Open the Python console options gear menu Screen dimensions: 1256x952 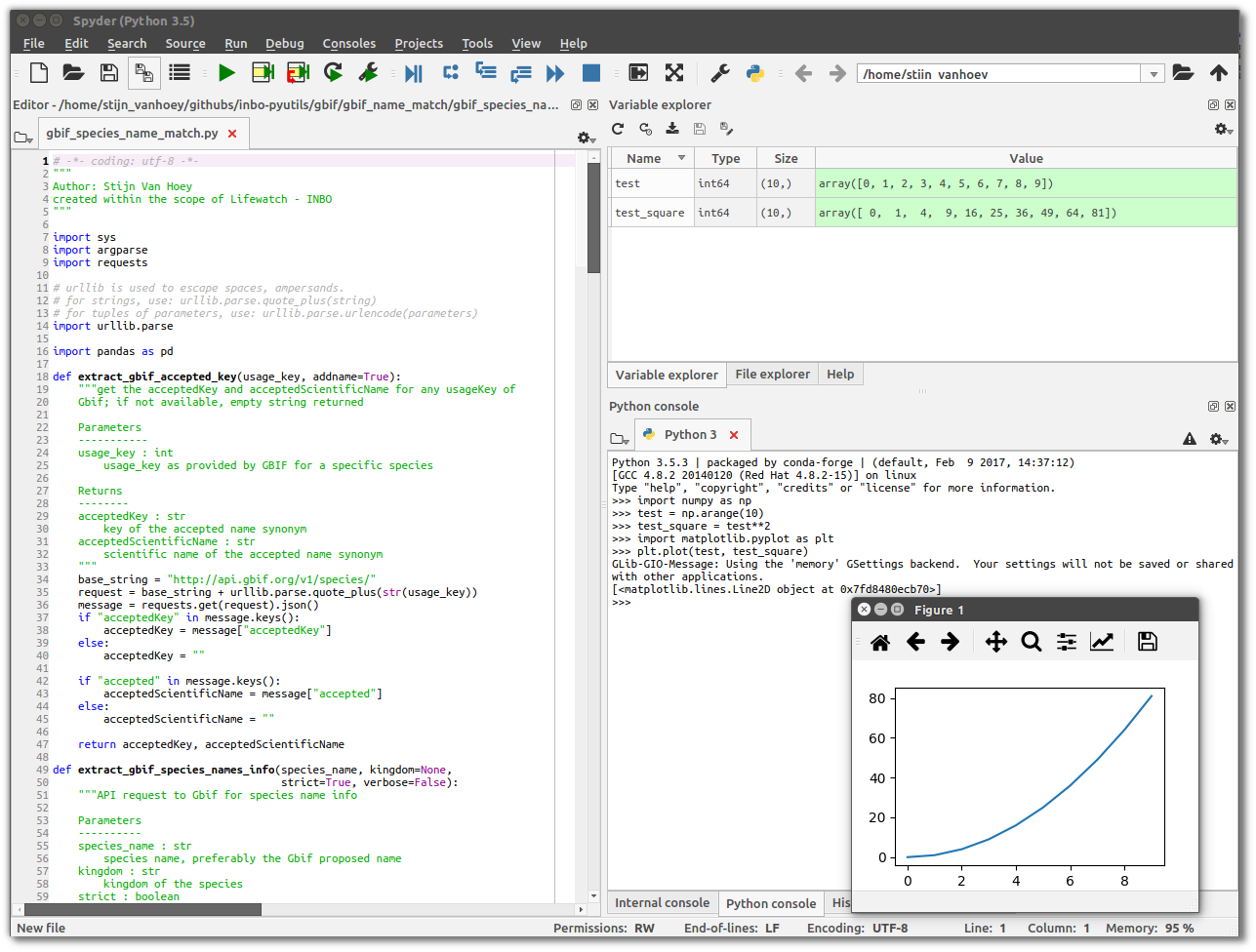(x=1219, y=439)
